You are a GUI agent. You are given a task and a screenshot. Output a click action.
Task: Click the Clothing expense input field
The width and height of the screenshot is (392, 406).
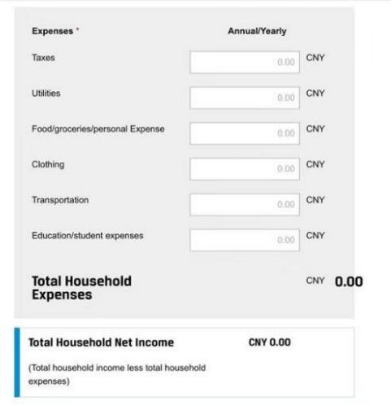click(x=245, y=169)
